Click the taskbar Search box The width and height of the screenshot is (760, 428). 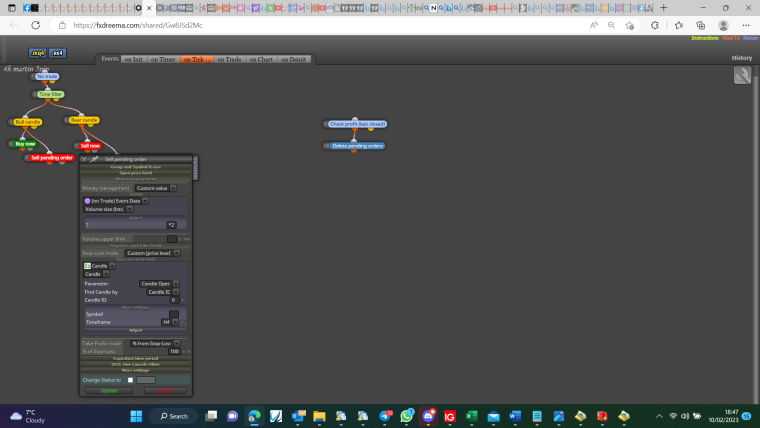pos(174,416)
